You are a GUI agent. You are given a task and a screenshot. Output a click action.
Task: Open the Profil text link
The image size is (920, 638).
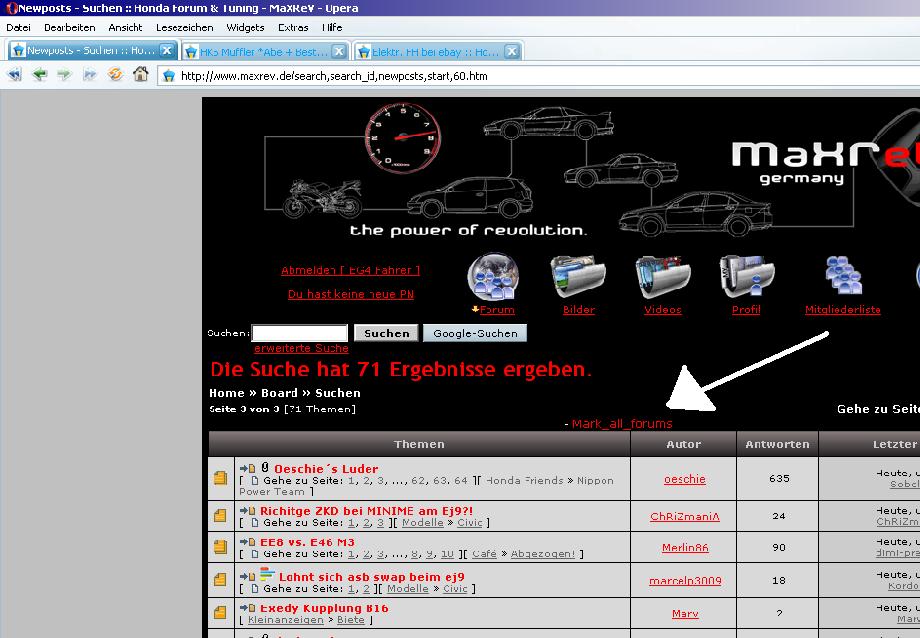[x=746, y=309]
